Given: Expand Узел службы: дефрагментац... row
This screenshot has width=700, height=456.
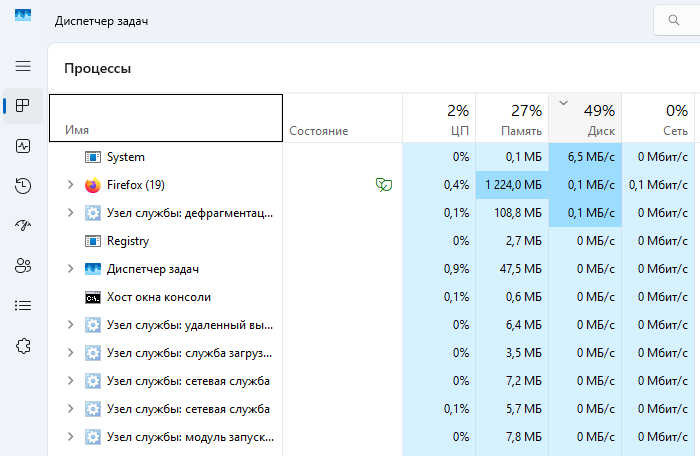Looking at the screenshot, I should (x=70, y=213).
